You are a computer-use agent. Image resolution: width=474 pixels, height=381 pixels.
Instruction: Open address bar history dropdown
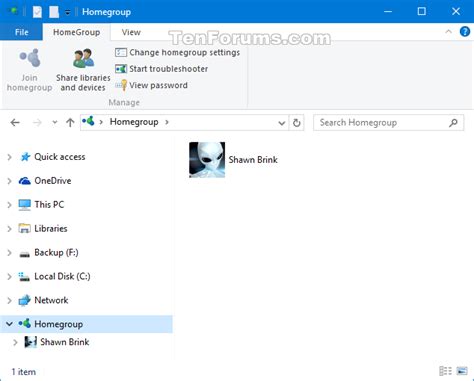282,123
